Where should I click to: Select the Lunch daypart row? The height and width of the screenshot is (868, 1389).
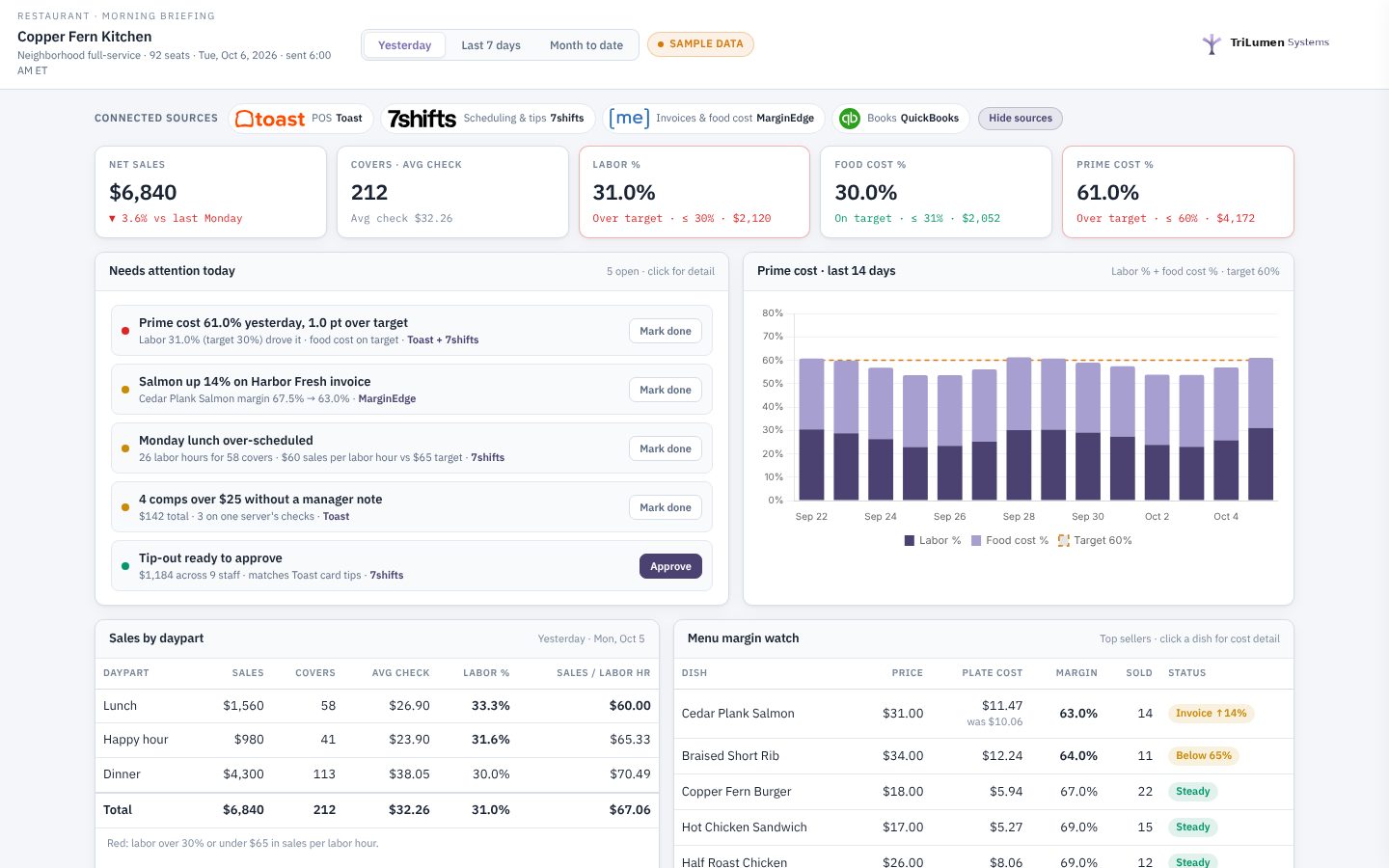coord(377,706)
